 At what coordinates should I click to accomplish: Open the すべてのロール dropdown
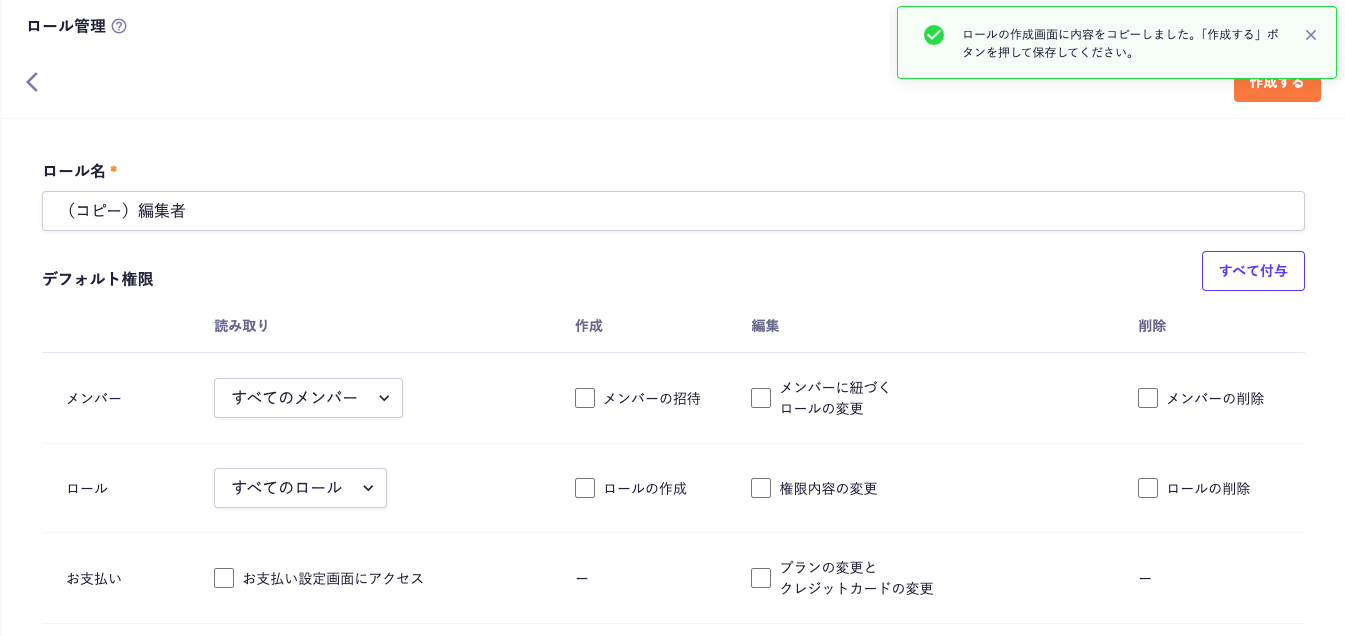tap(300, 488)
